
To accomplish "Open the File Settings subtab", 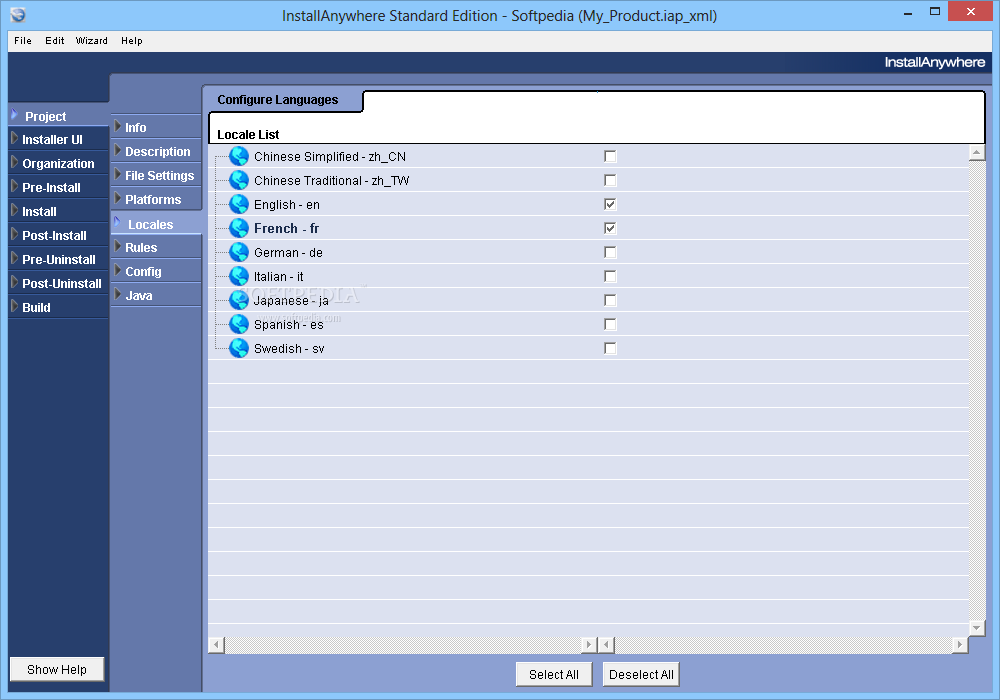I will click(156, 175).
